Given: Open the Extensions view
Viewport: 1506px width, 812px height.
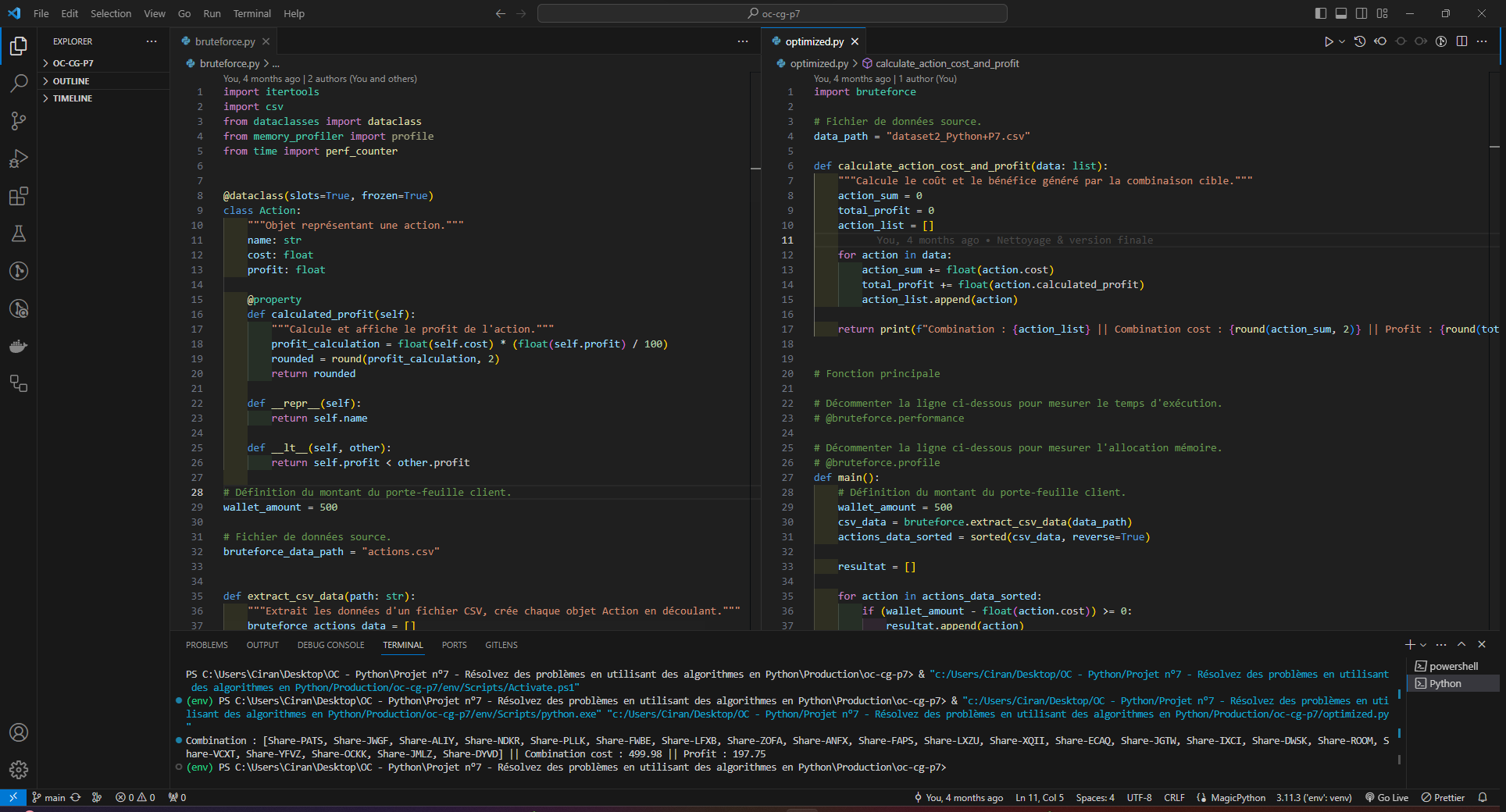Looking at the screenshot, I should (x=19, y=196).
